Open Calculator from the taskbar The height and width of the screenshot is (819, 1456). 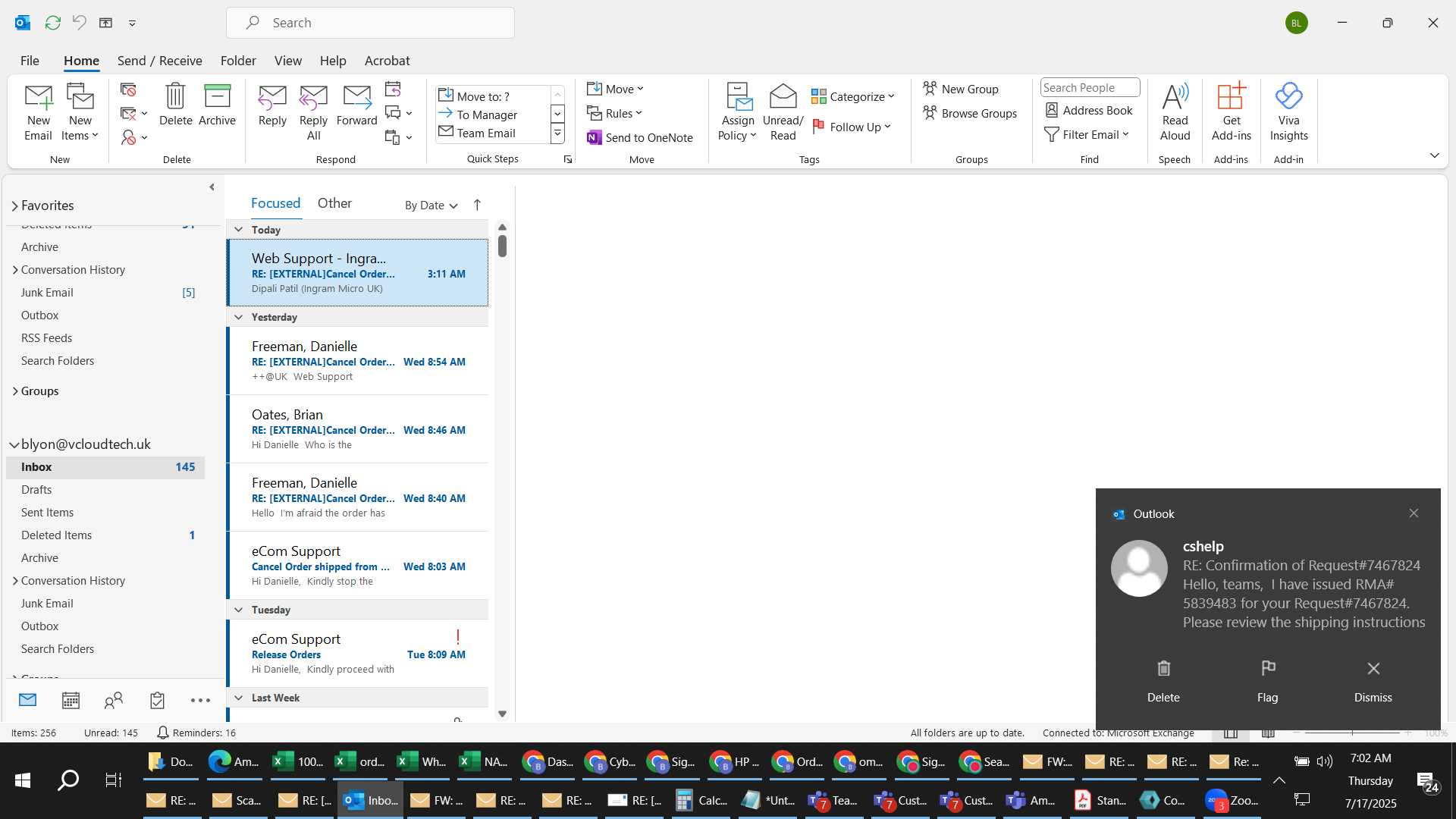click(x=701, y=800)
